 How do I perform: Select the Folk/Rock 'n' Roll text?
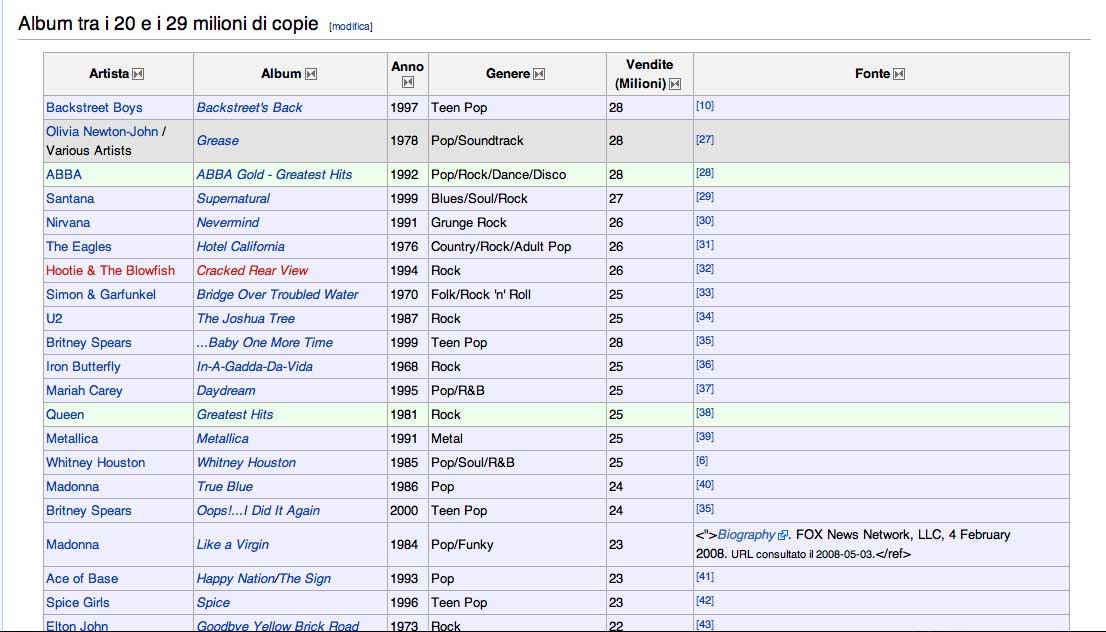pos(480,294)
